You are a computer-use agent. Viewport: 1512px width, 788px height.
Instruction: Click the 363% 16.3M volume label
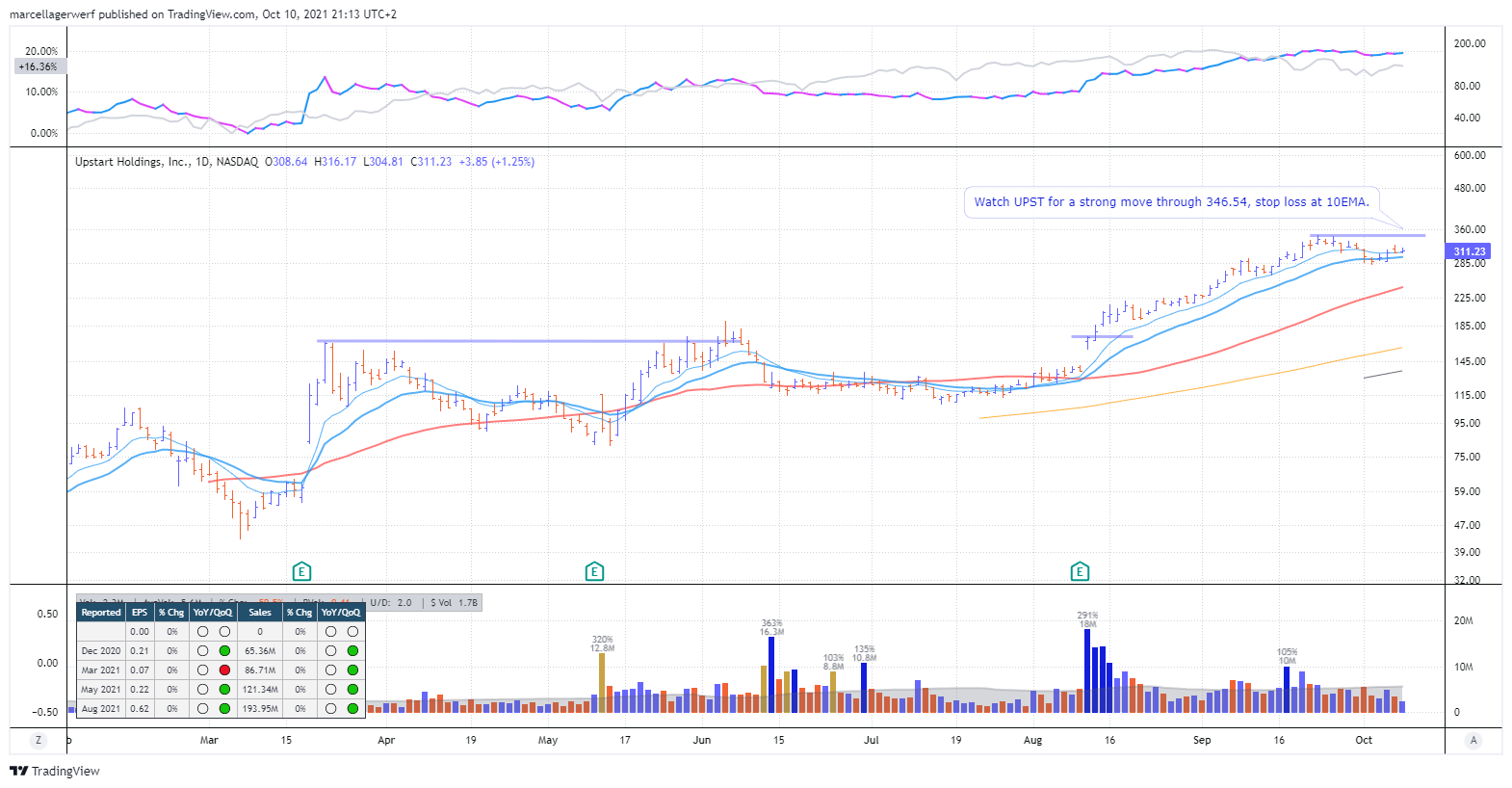click(771, 628)
